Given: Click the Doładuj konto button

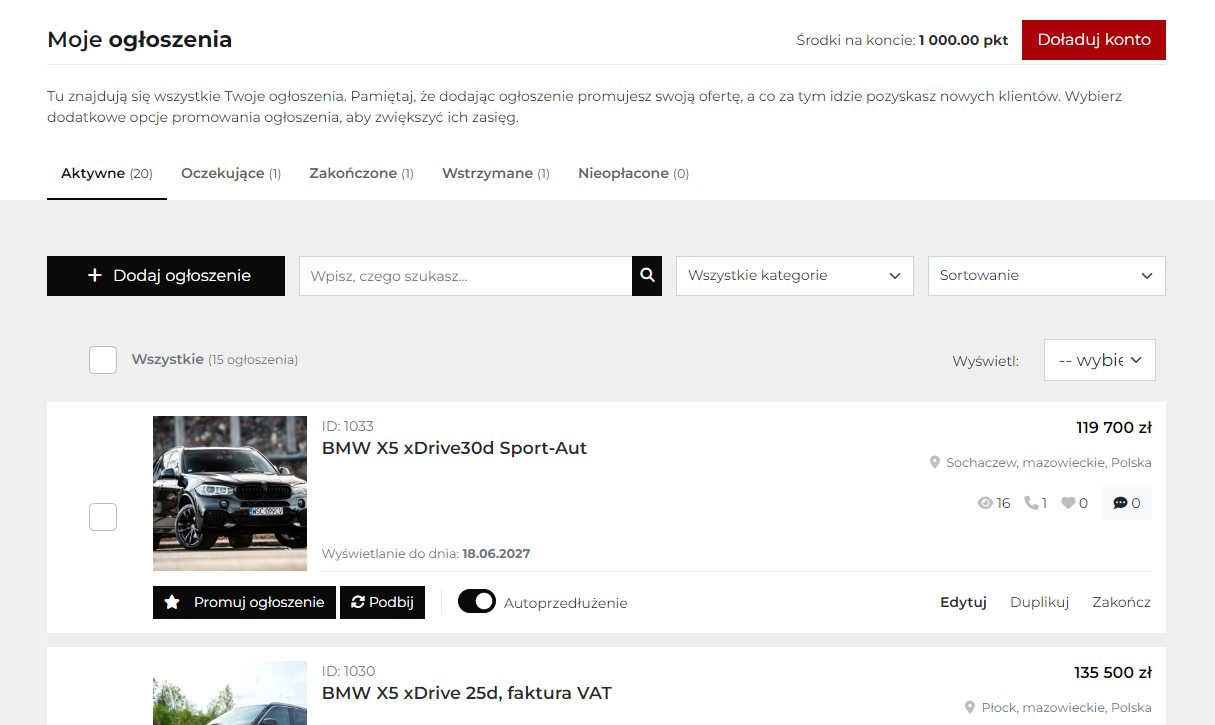Looking at the screenshot, I should (x=1093, y=40).
